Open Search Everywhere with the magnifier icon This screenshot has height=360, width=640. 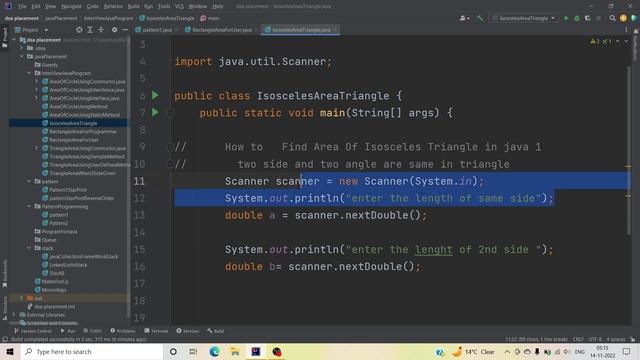(612, 18)
